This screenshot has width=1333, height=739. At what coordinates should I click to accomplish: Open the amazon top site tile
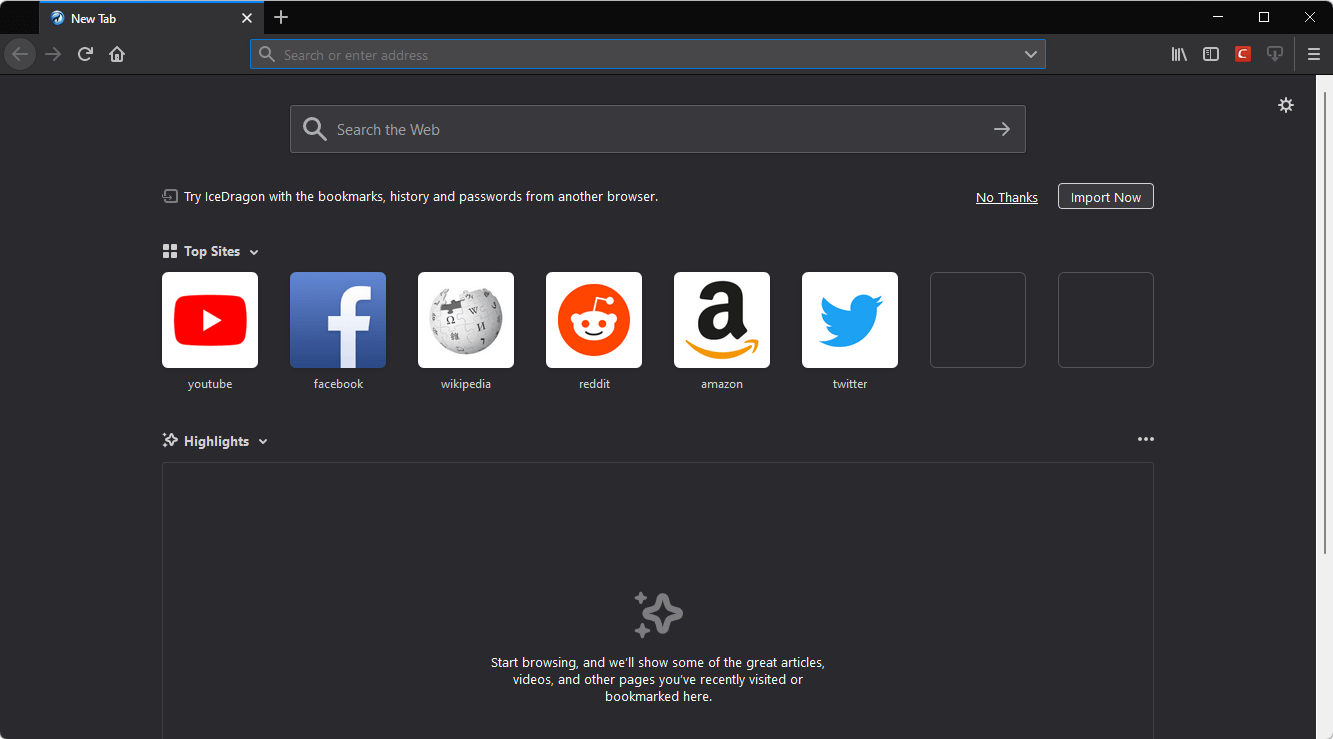click(722, 320)
